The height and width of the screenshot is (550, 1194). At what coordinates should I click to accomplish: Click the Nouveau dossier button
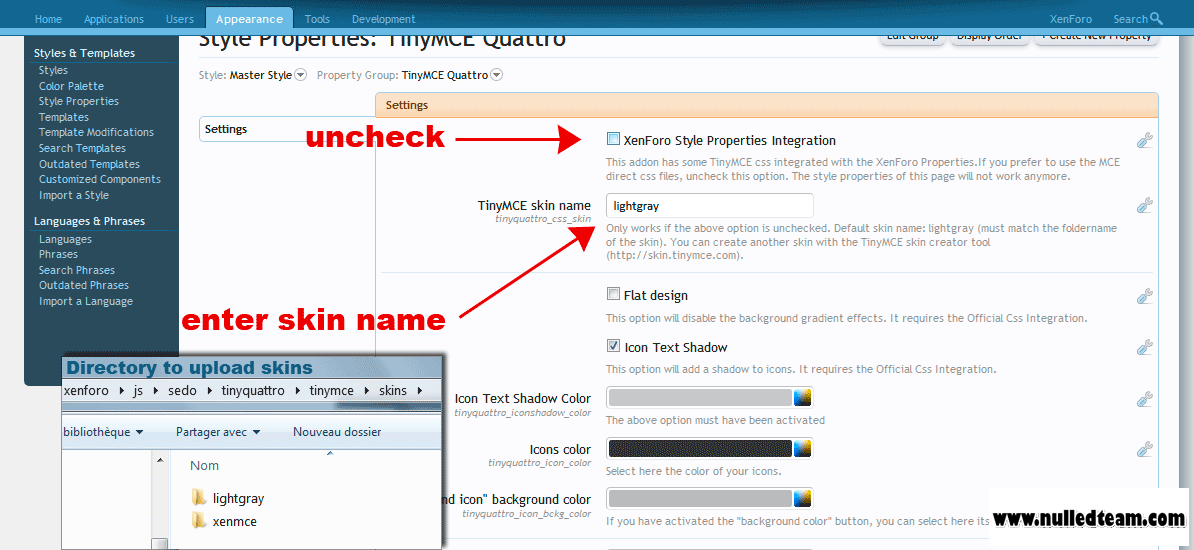pyautogui.click(x=337, y=432)
